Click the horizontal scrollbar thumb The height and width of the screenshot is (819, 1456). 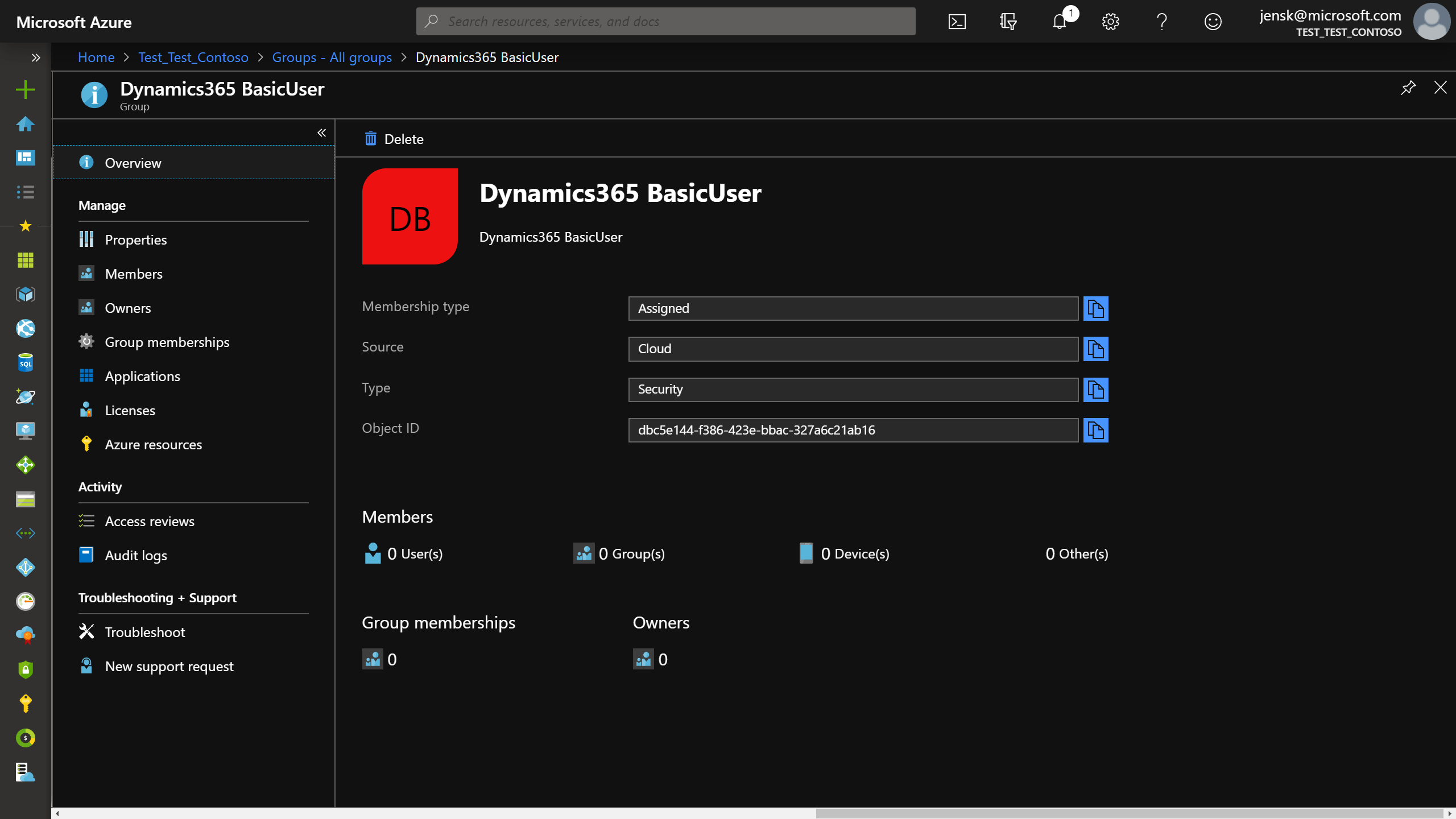[1129, 813]
